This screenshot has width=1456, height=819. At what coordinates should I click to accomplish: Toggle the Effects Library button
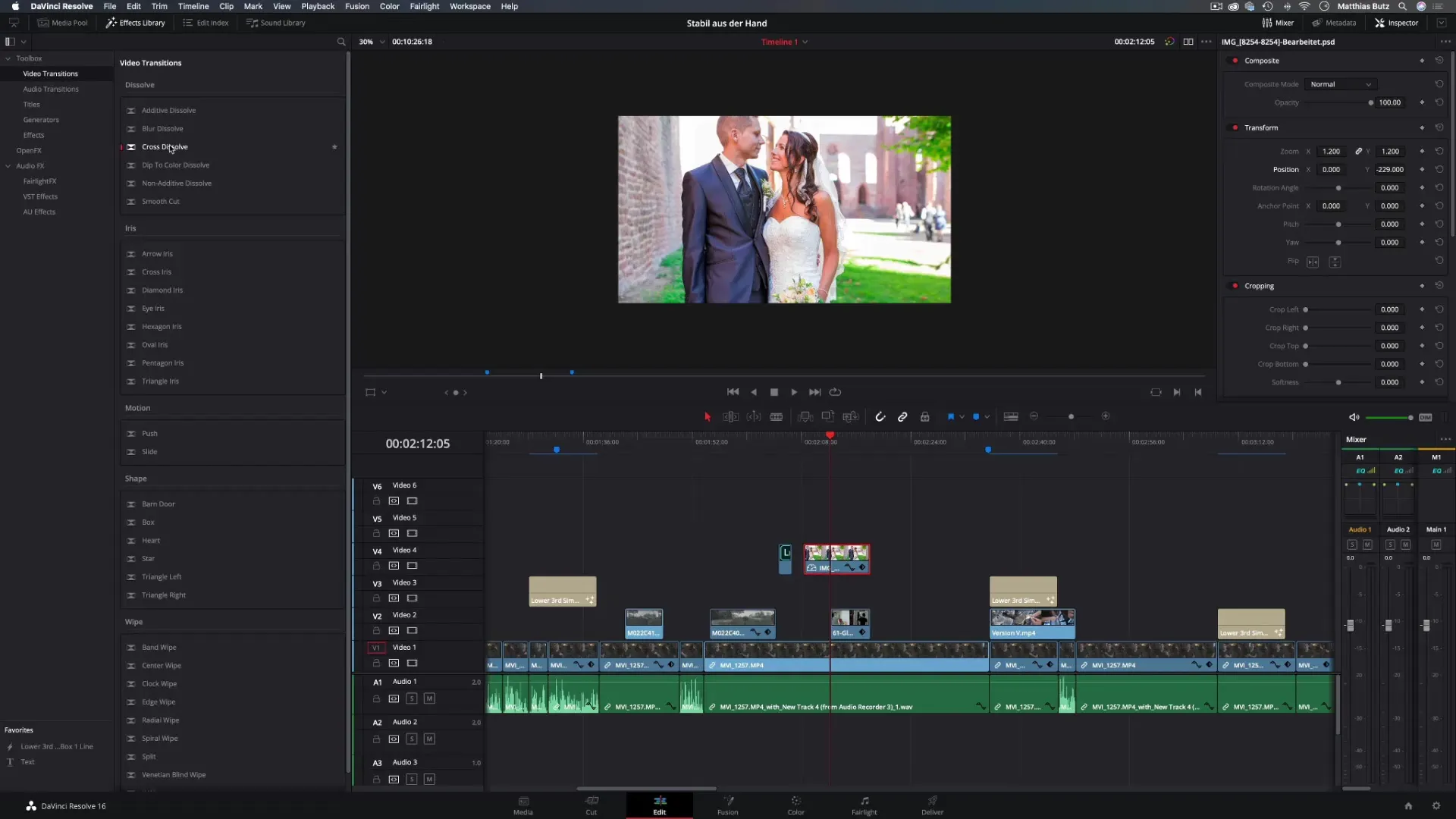click(135, 23)
